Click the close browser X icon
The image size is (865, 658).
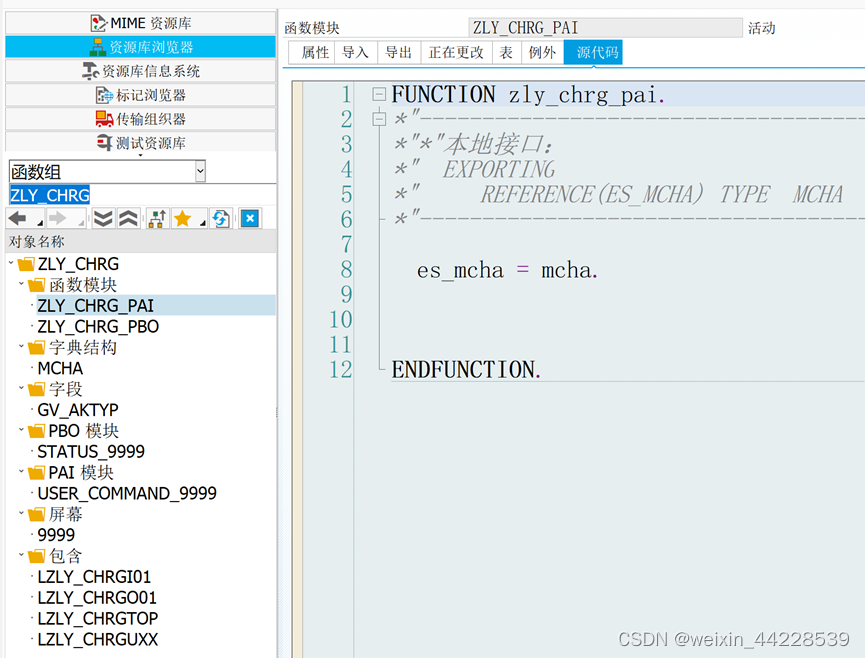(x=250, y=218)
